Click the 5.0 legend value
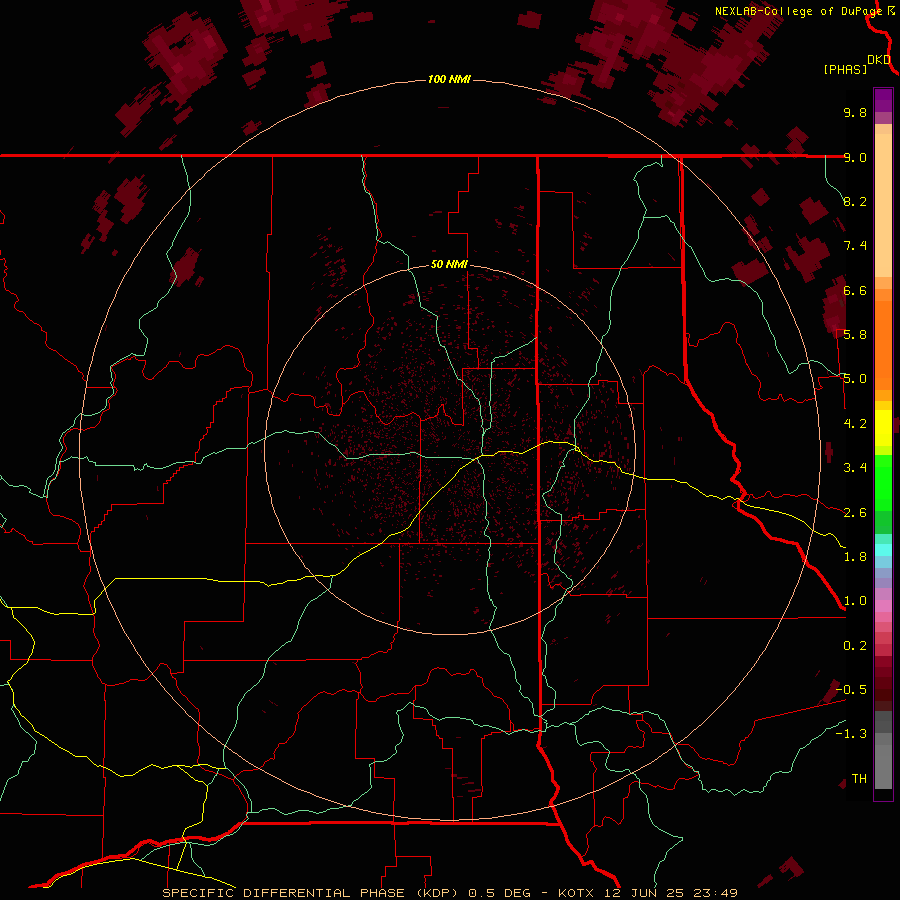Screen dimensions: 900x900 pyautogui.click(x=855, y=379)
